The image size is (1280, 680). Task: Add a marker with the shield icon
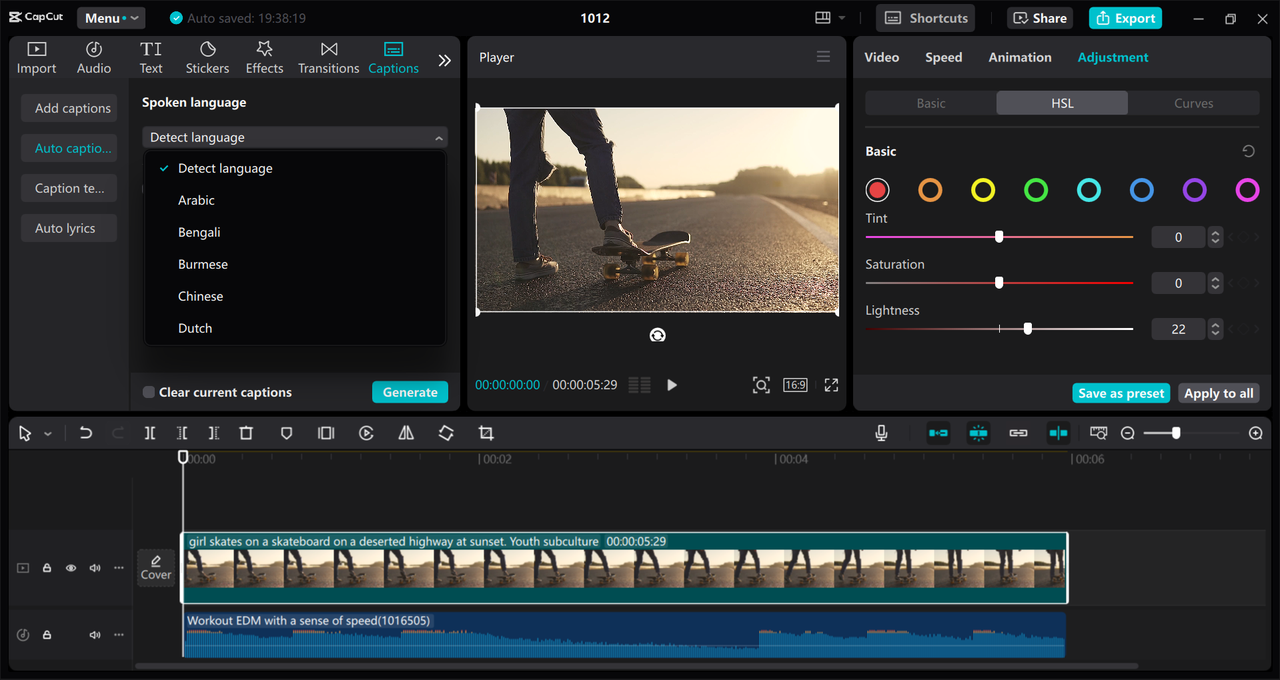point(286,433)
